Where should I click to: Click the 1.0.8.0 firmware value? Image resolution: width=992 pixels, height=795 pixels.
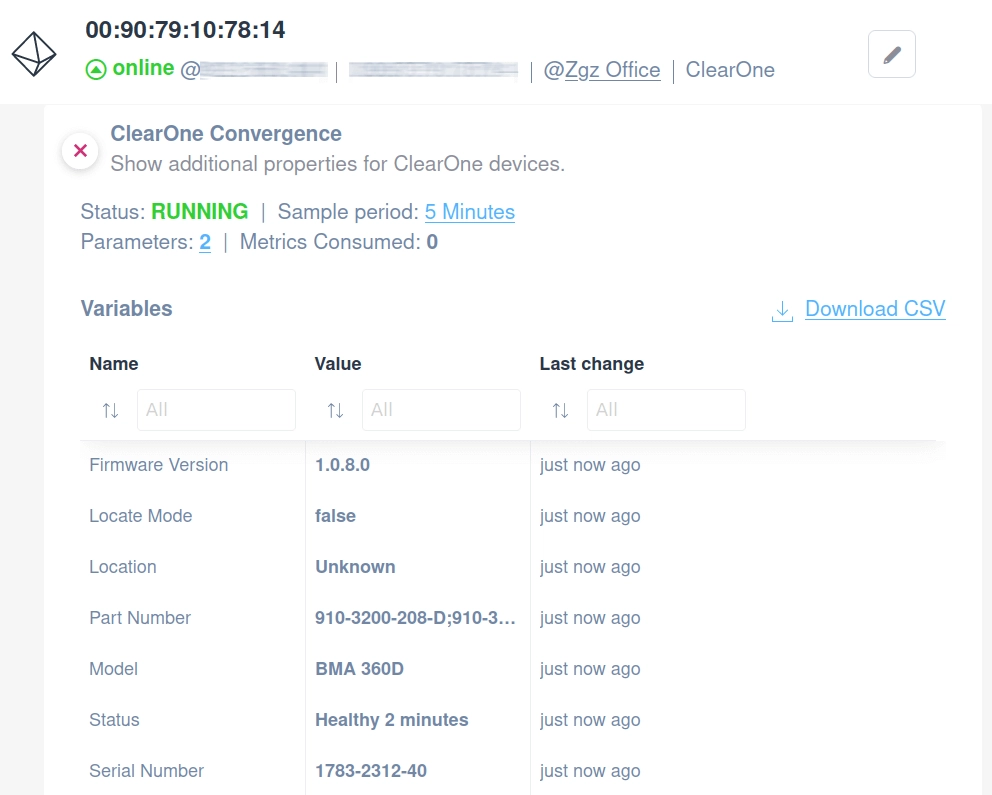pyautogui.click(x=342, y=465)
